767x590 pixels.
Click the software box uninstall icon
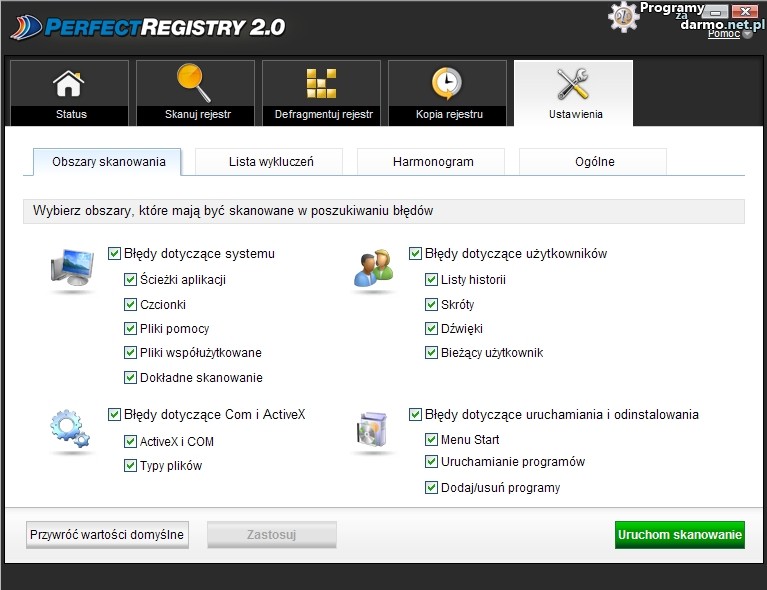pyautogui.click(x=372, y=429)
